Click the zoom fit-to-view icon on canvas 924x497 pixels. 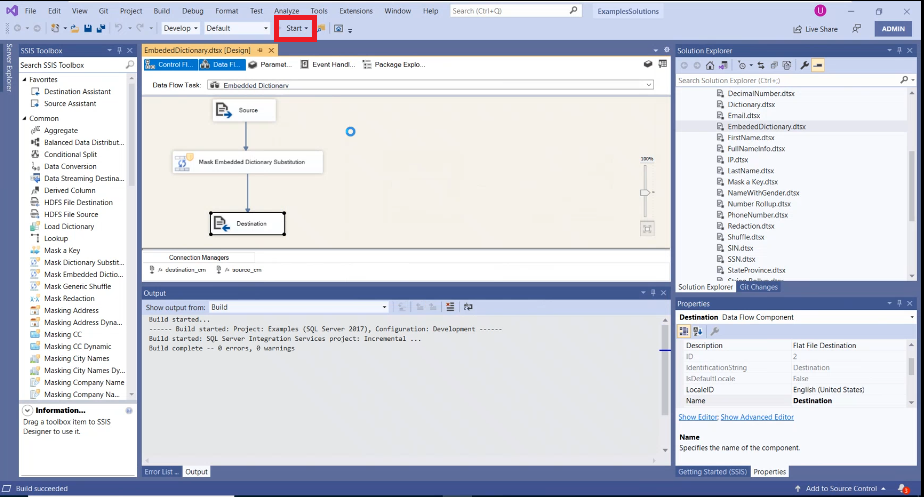(647, 229)
